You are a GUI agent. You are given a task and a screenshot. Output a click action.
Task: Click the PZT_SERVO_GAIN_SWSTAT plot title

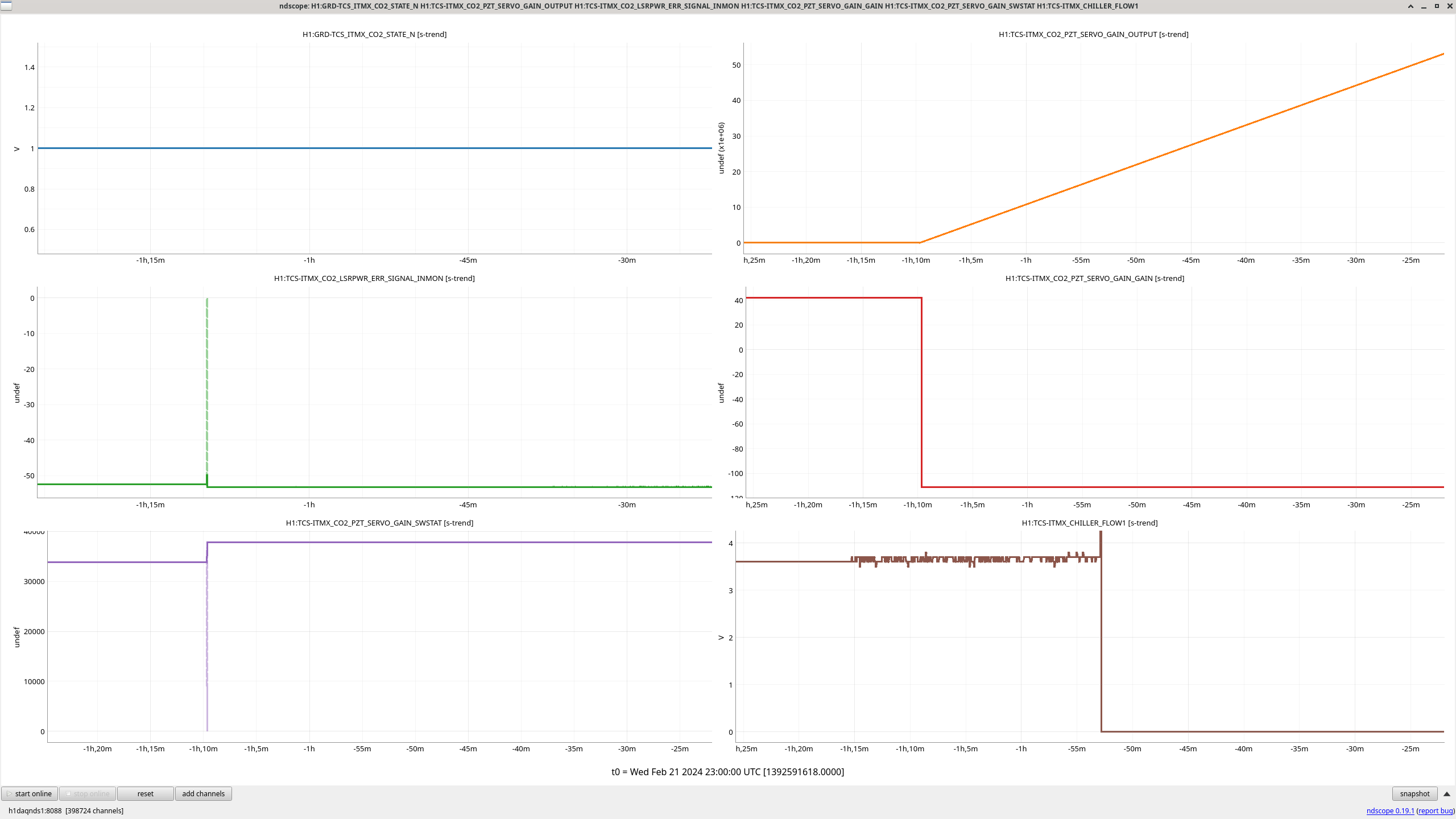[379, 523]
